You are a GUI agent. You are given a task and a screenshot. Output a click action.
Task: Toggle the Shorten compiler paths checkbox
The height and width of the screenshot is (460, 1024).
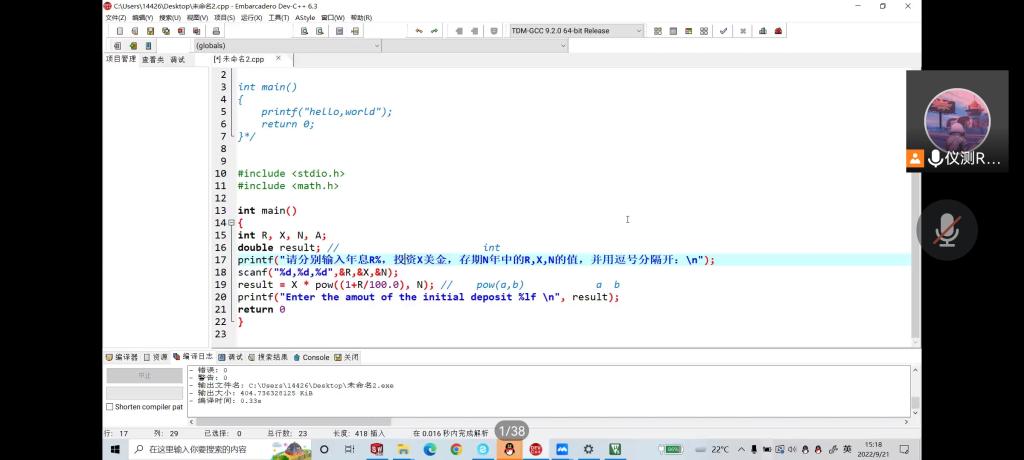tap(110, 407)
